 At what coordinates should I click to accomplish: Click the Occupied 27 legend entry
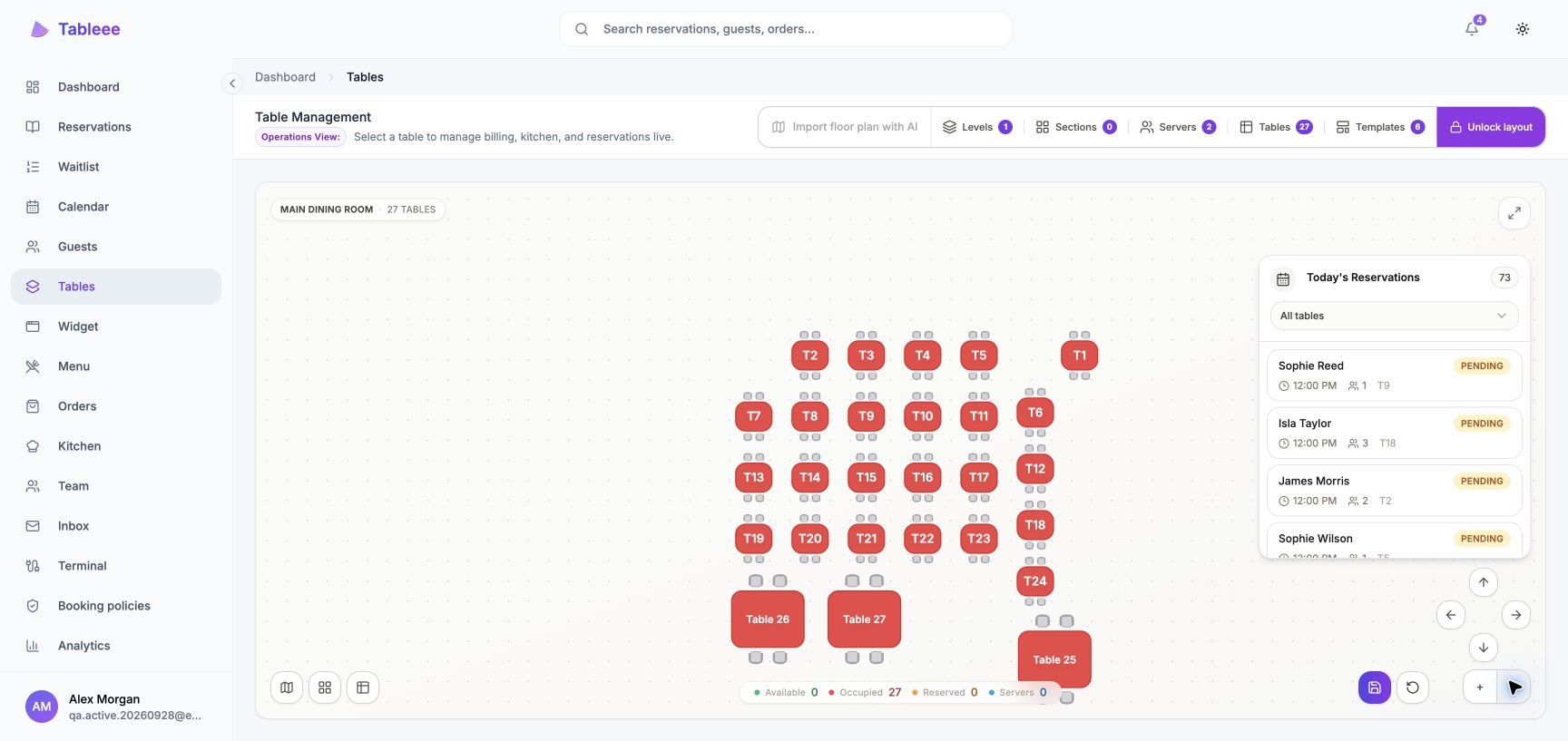[x=866, y=692]
